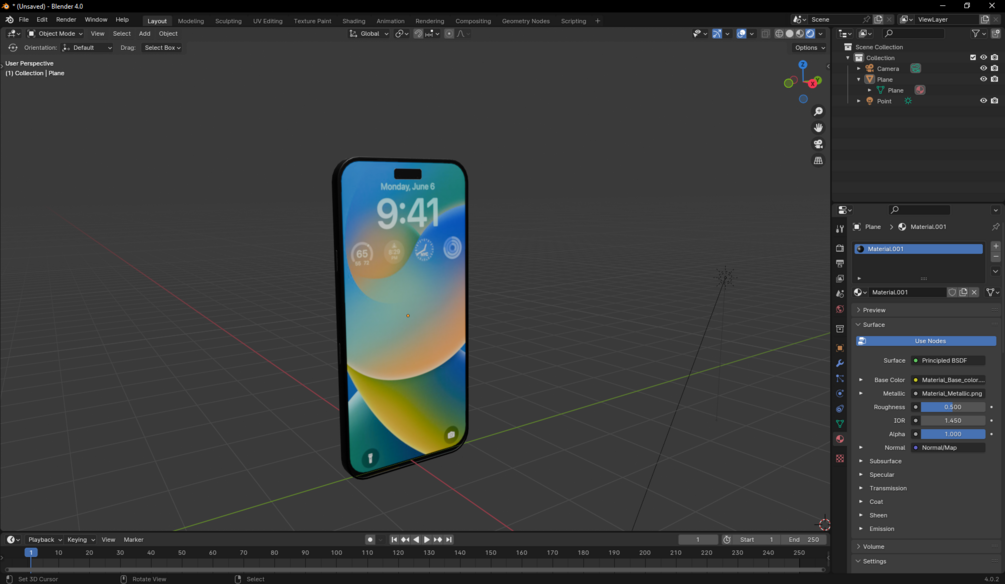1005x584 pixels.
Task: Open the View Layer properties tab
Action: pos(840,279)
